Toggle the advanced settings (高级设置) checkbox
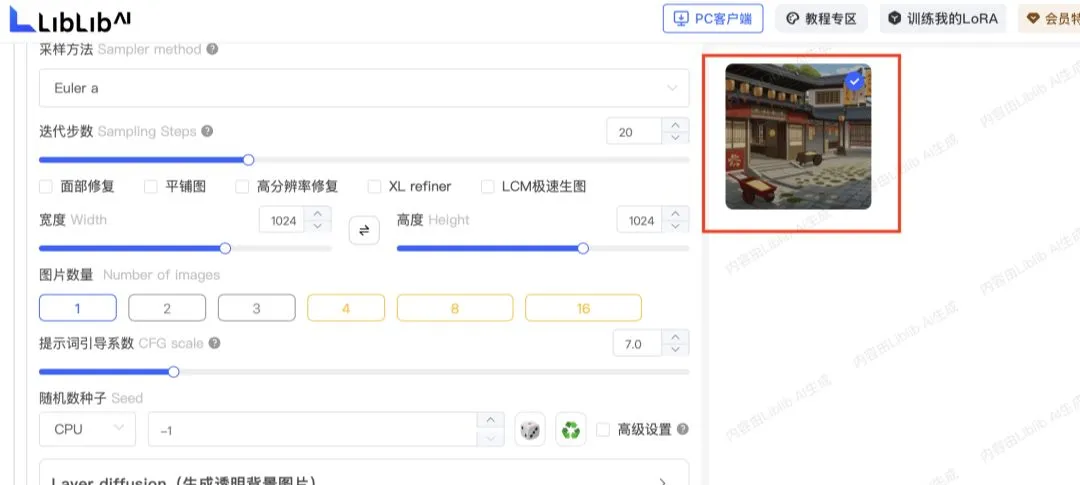1080x485 pixels. [603, 429]
